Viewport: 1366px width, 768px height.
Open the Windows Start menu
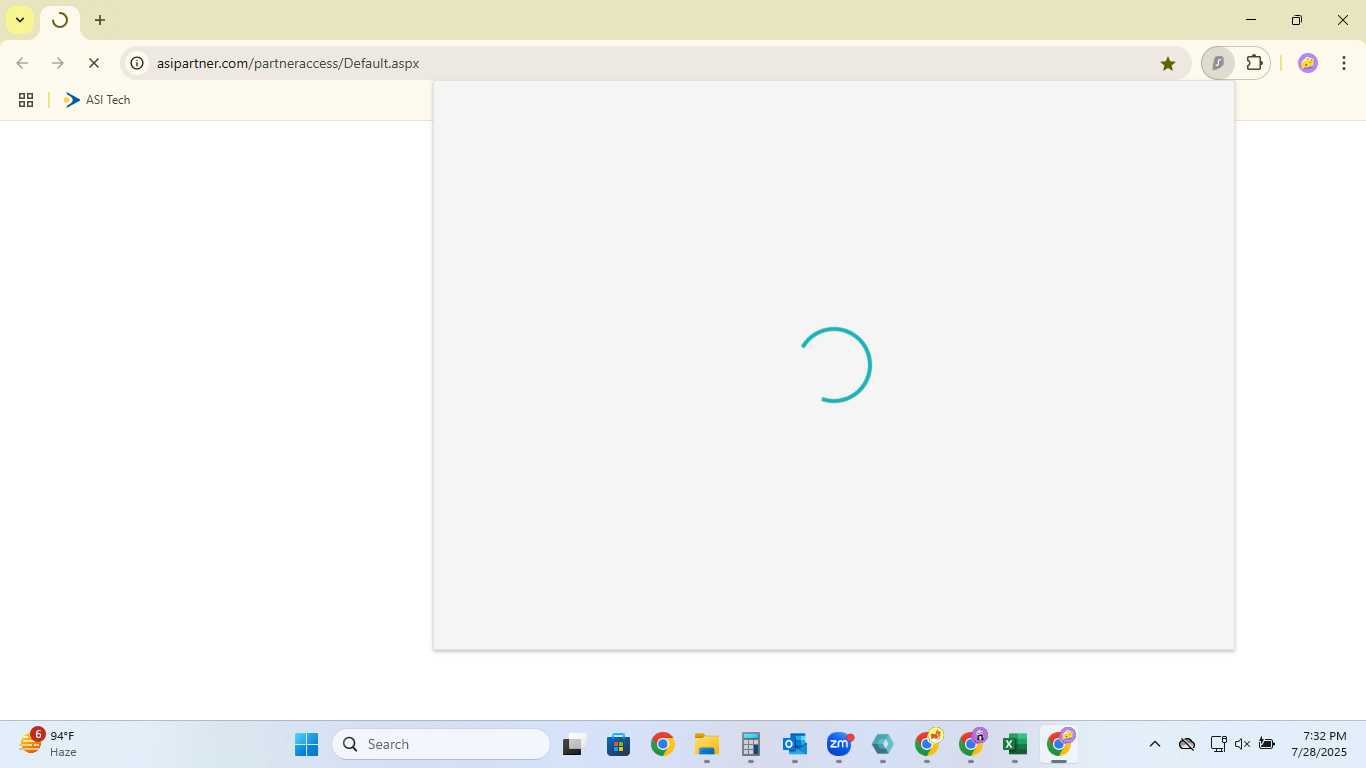click(306, 744)
